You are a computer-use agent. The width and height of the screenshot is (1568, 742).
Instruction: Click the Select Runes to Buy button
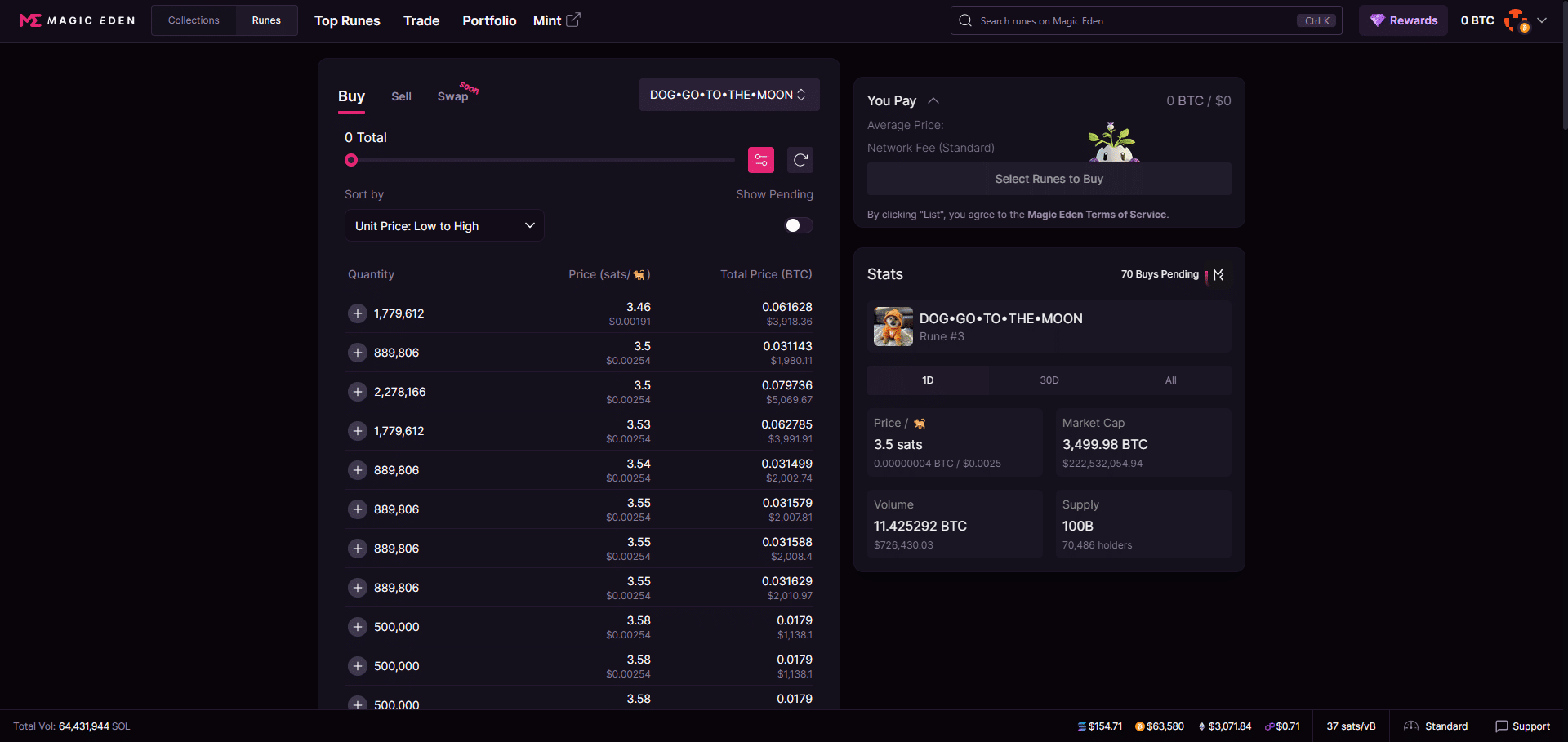point(1049,179)
